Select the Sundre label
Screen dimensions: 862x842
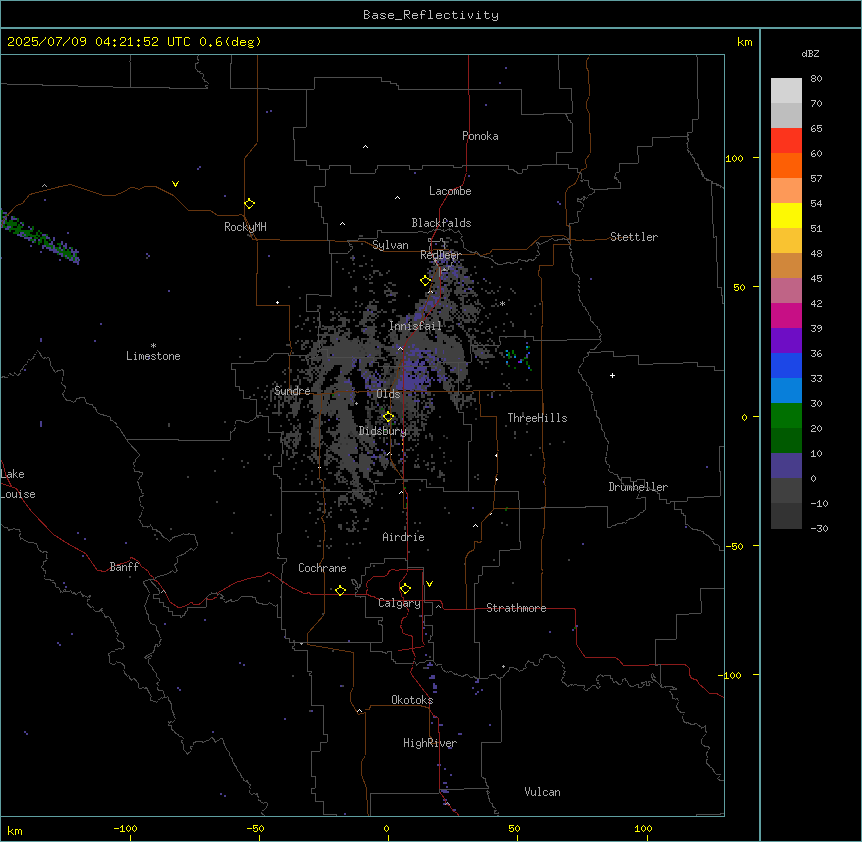click(x=292, y=391)
